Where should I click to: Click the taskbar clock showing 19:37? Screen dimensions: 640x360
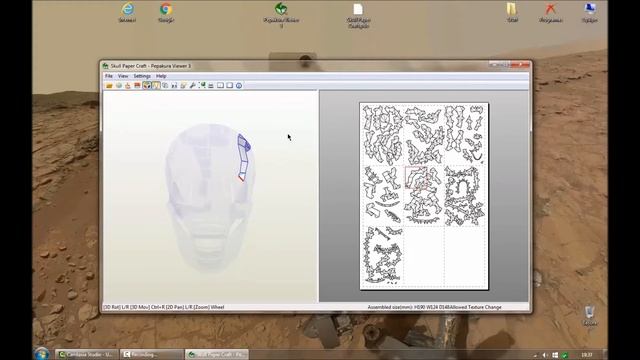point(587,355)
